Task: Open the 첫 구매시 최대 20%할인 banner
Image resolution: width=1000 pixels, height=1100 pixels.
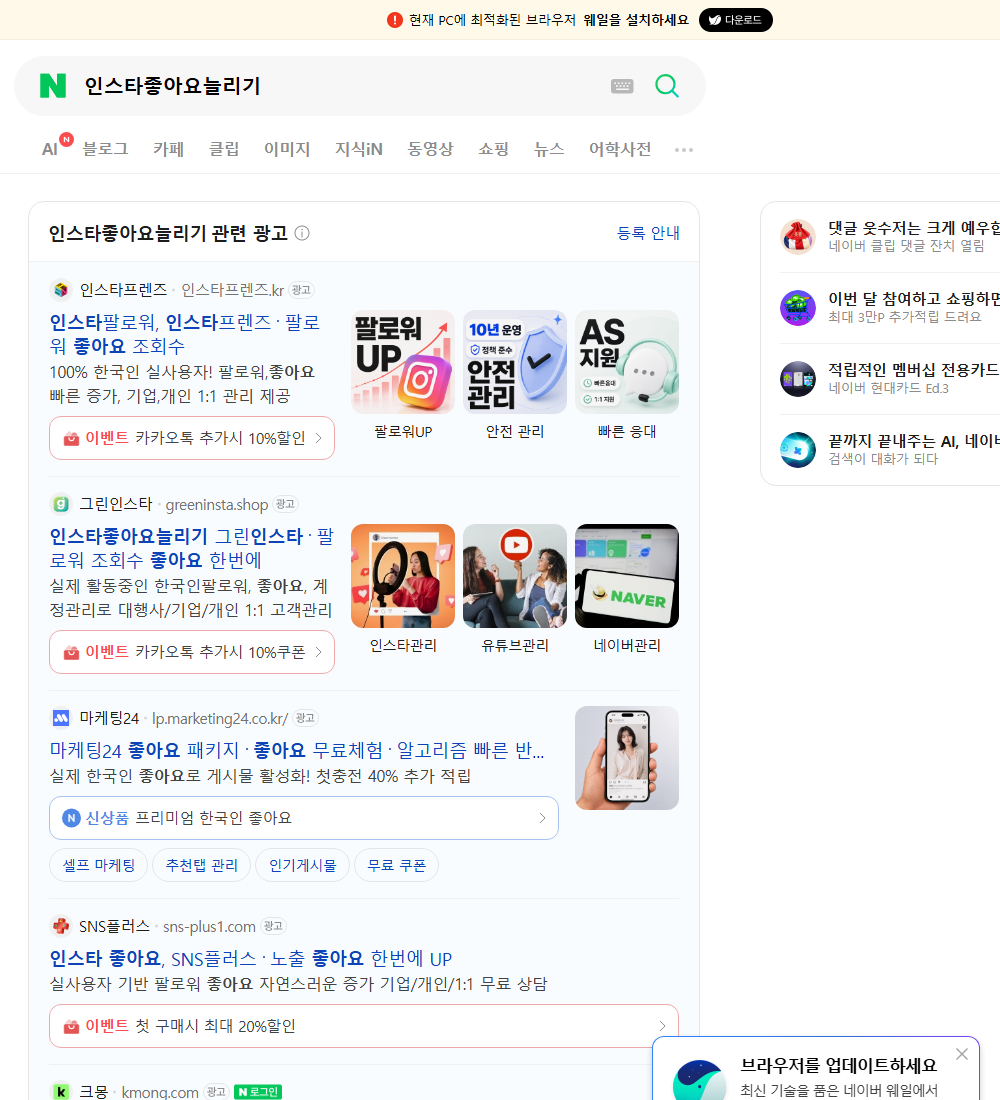Action: click(x=364, y=1026)
